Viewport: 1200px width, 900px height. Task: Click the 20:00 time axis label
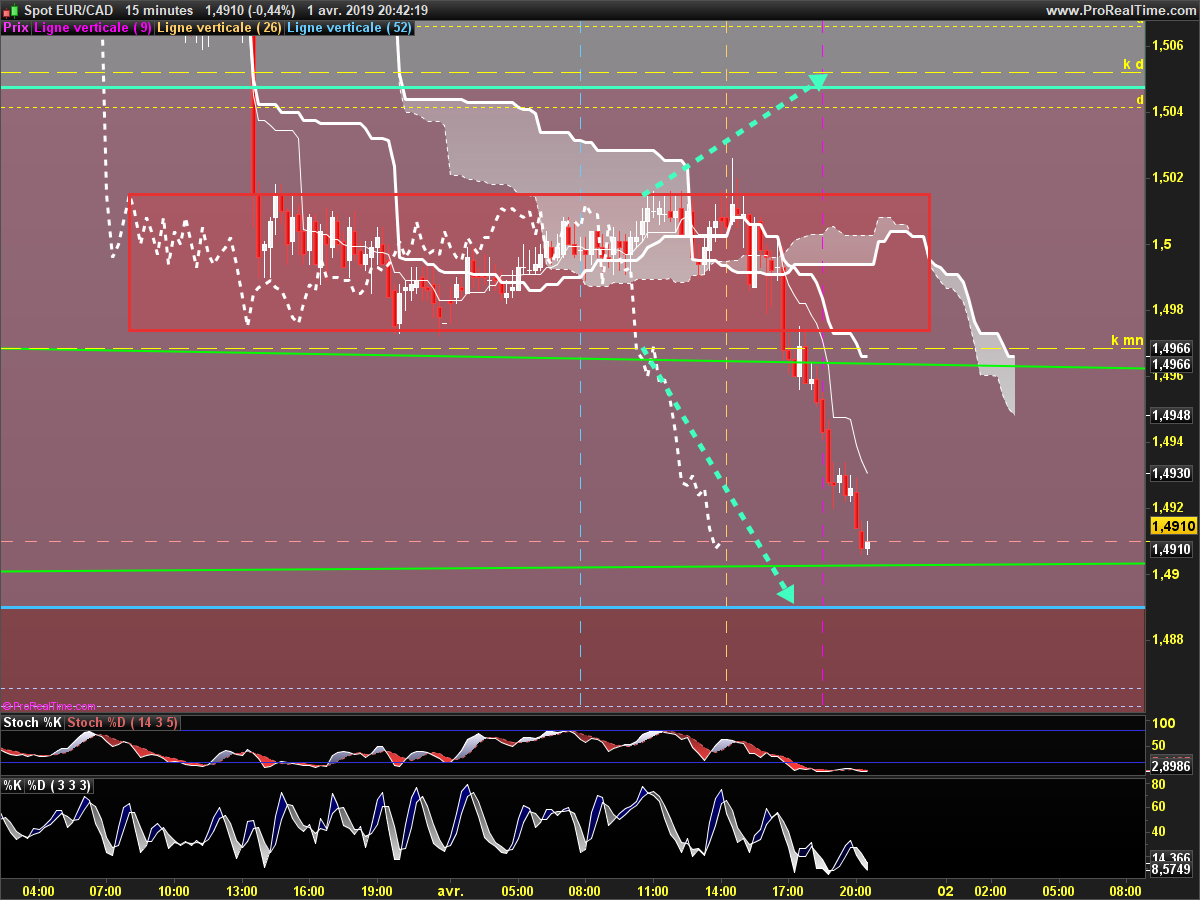857,889
